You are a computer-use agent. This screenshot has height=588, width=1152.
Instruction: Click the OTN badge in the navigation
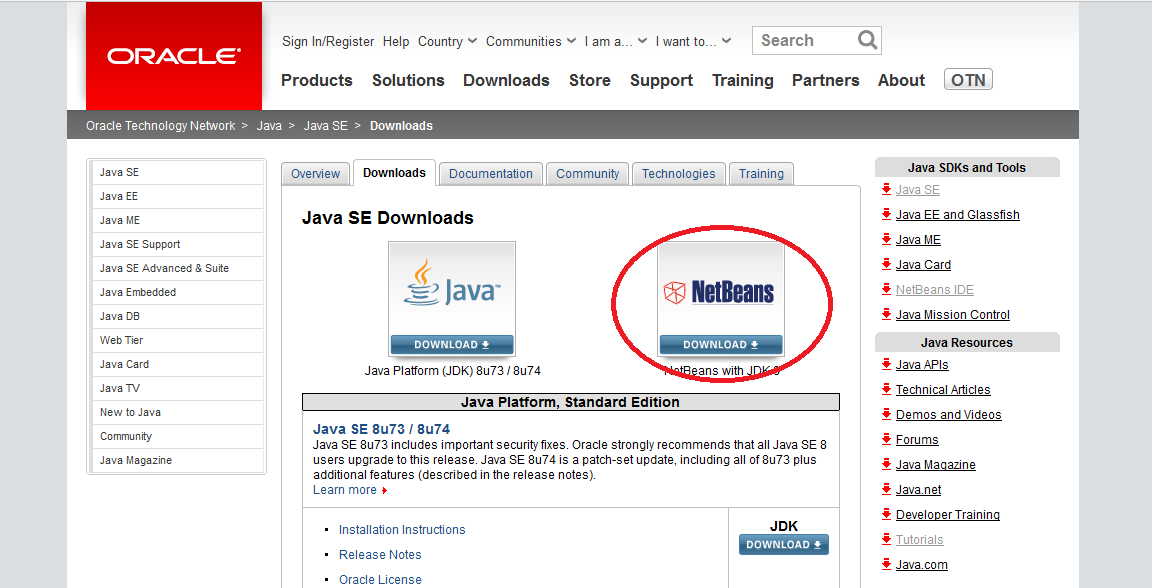[968, 80]
